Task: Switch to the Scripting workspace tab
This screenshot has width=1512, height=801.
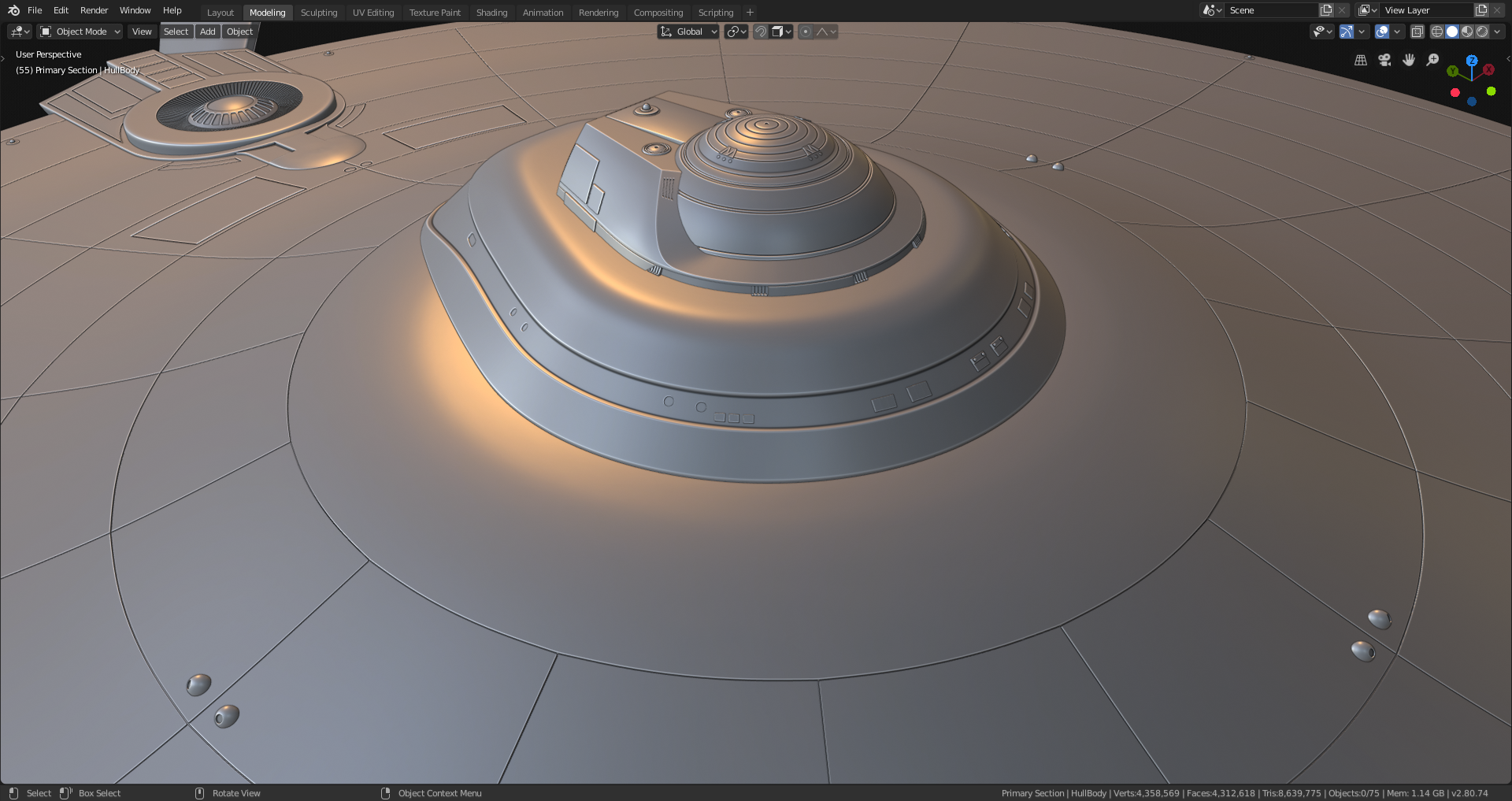Action: pyautogui.click(x=716, y=13)
